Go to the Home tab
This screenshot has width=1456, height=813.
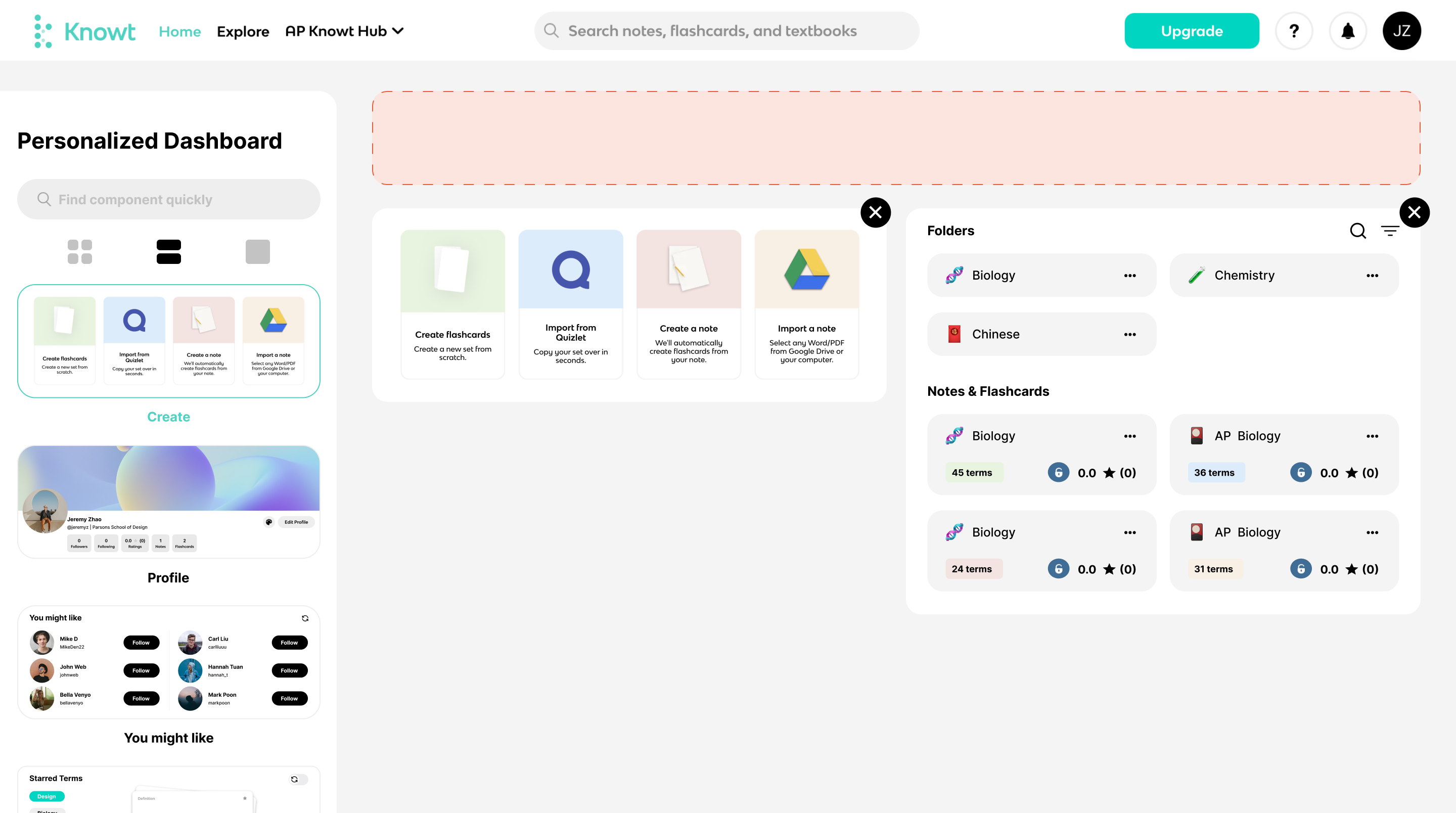click(180, 31)
